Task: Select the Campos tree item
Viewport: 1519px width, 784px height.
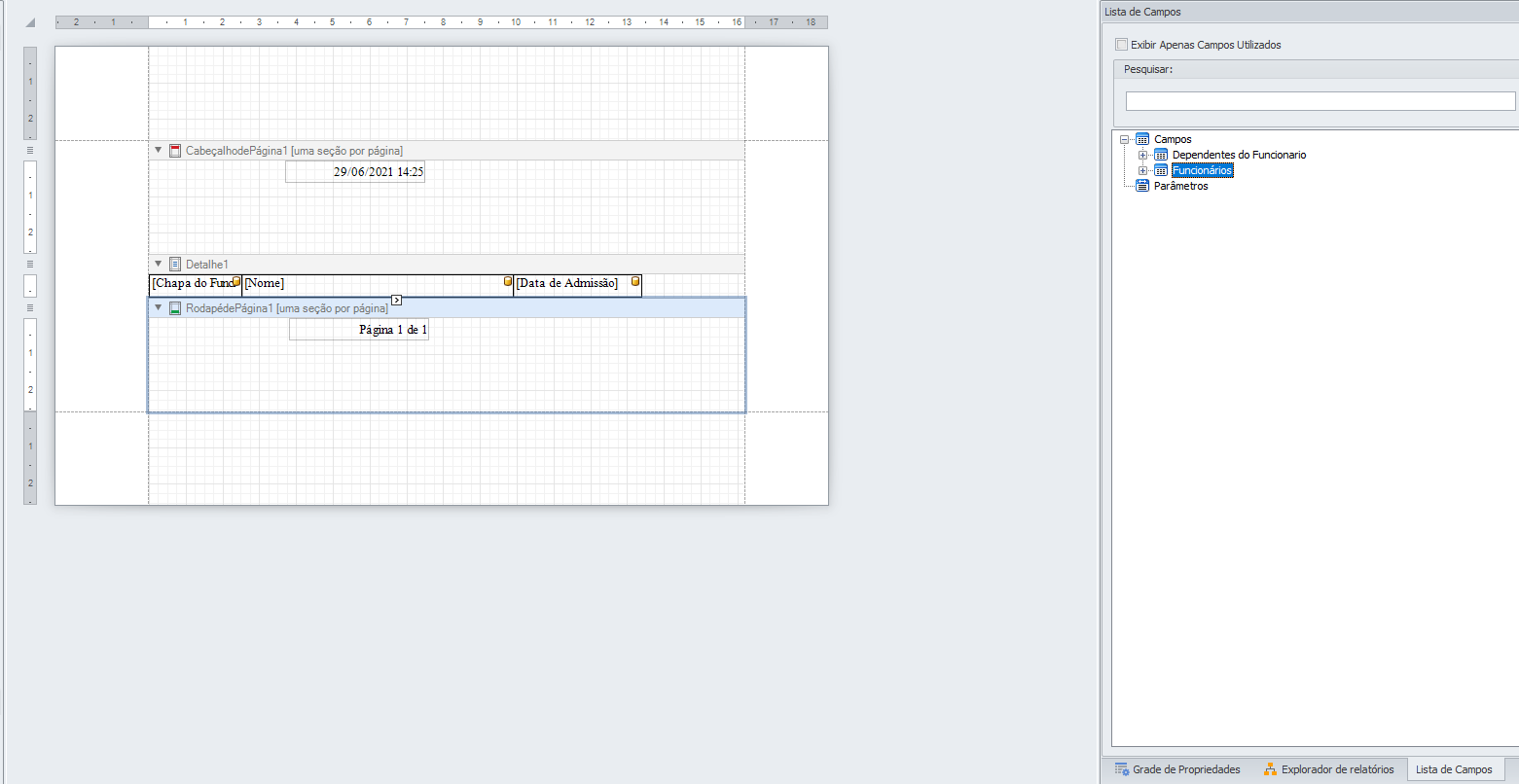Action: pyautogui.click(x=1173, y=139)
